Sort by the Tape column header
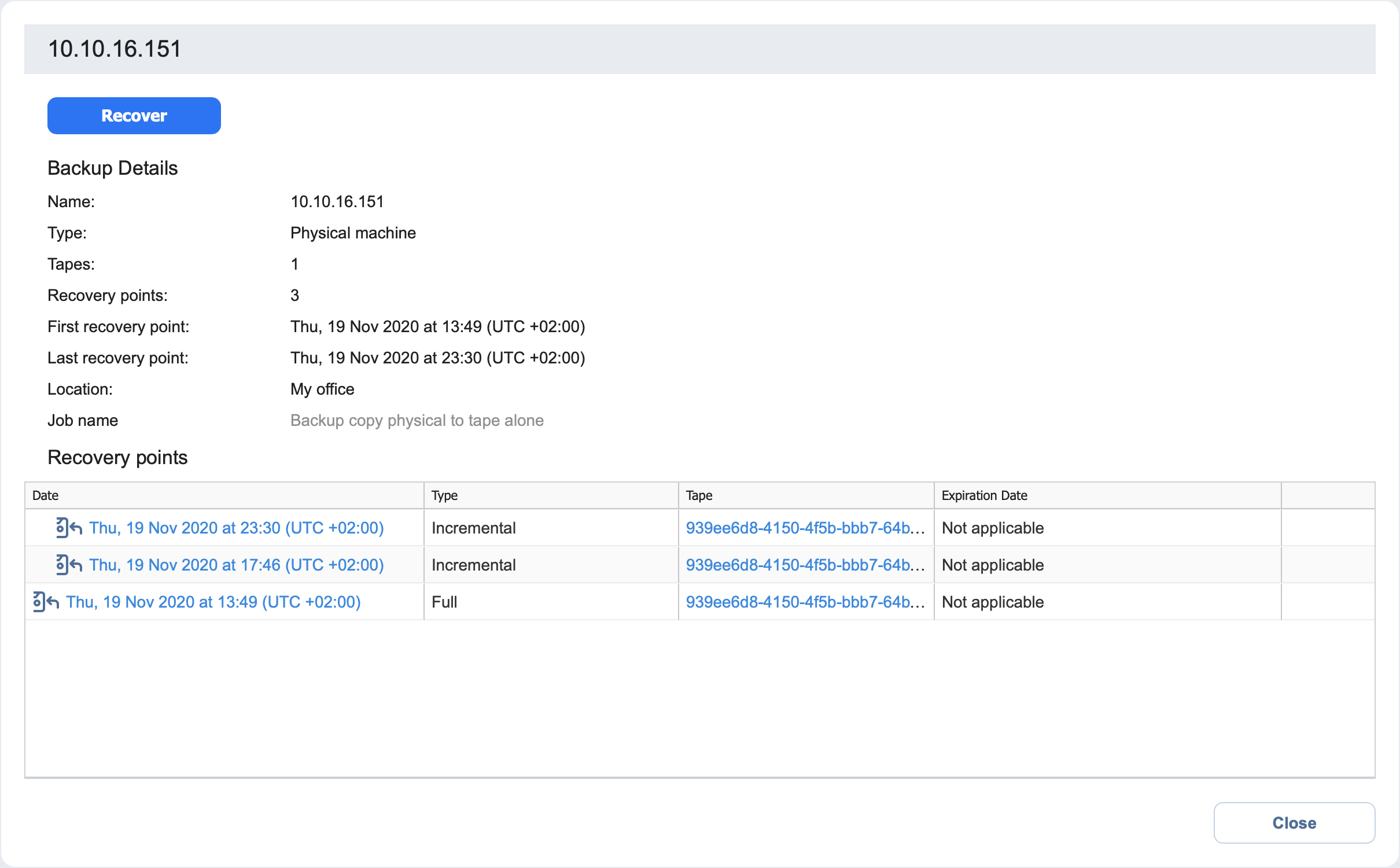1400x868 pixels. 699,495
